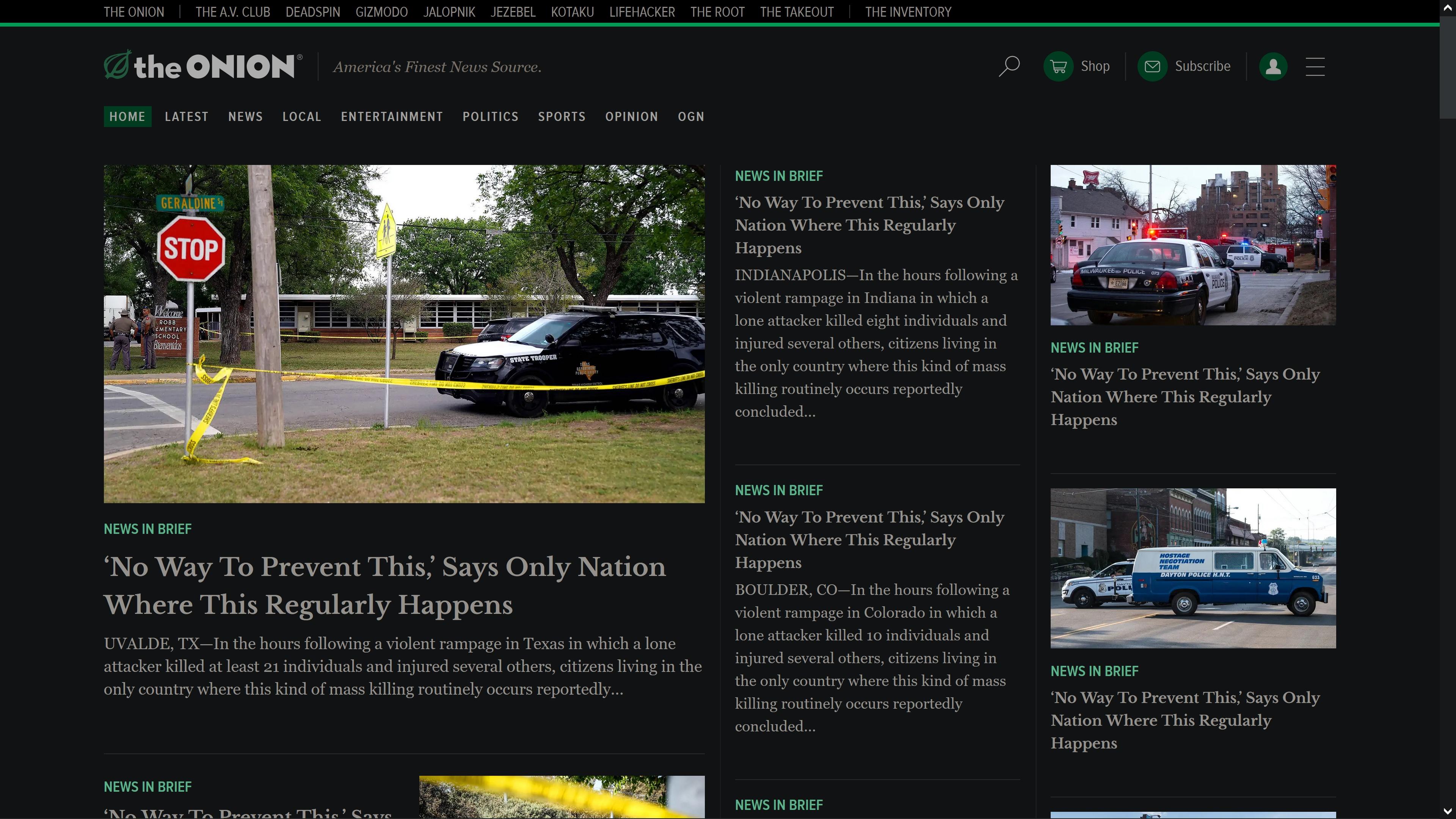Open the OPINION section

click(631, 116)
